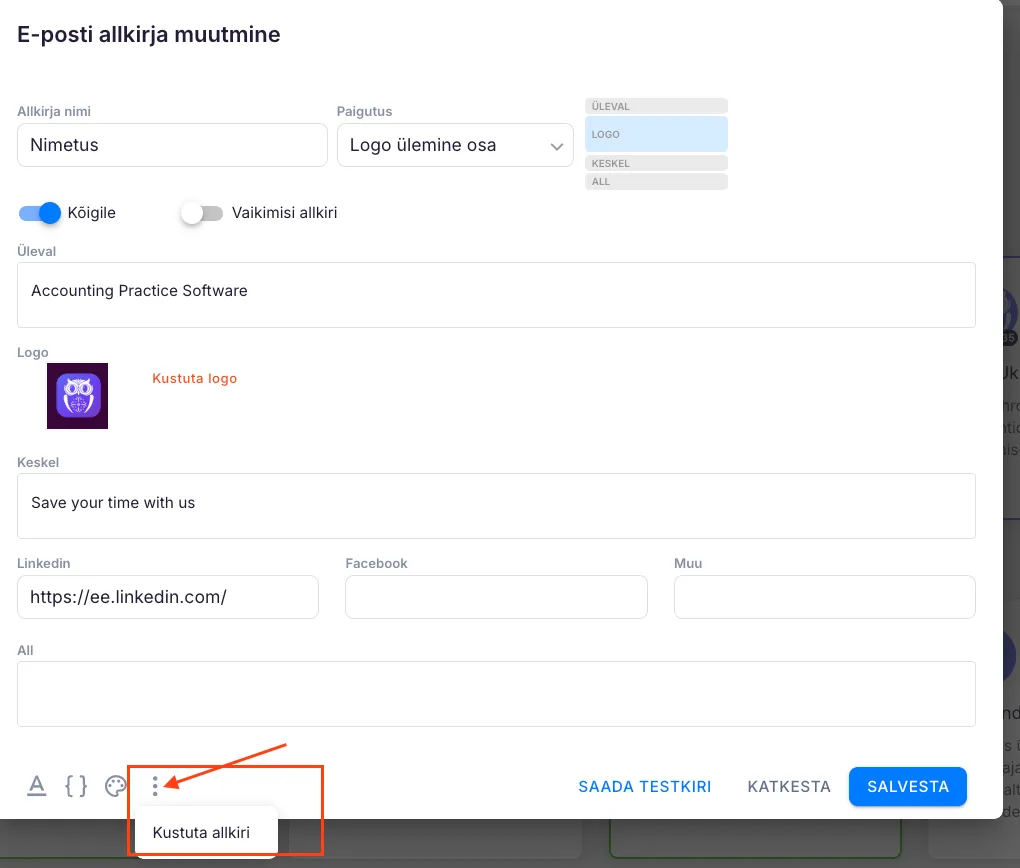Click the text formatting underlined A icon
This screenshot has height=868, width=1020.
tap(37, 786)
